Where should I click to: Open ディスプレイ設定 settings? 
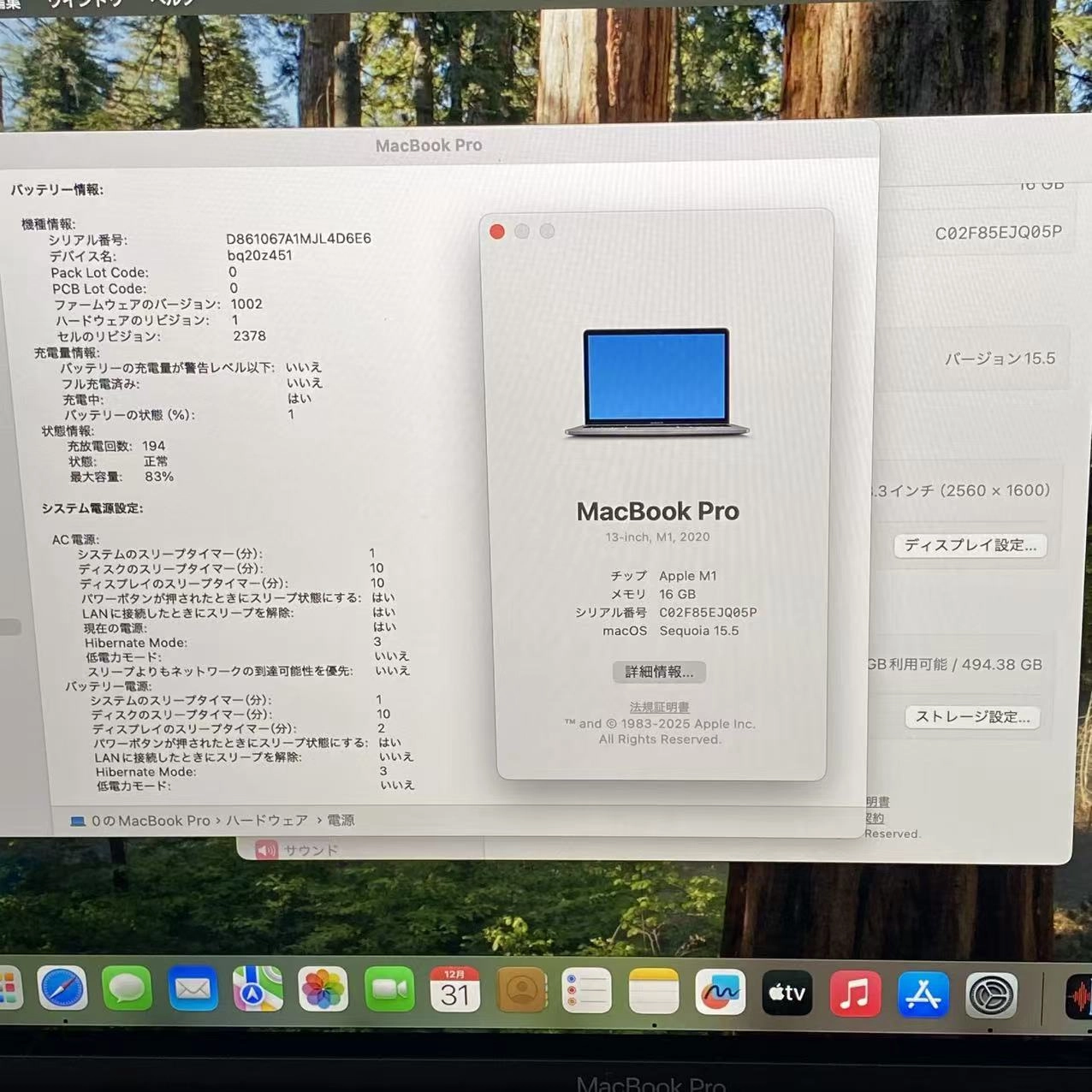pyautogui.click(x=970, y=545)
